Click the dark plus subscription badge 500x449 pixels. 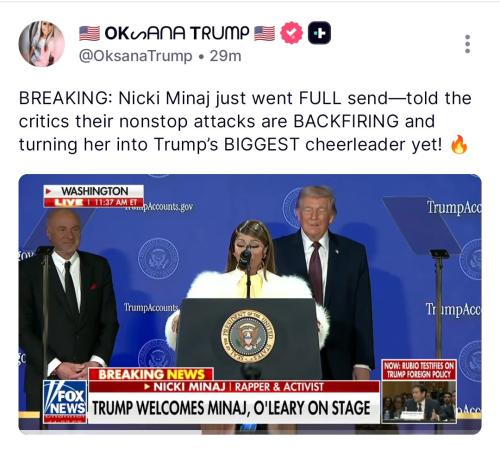319,33
